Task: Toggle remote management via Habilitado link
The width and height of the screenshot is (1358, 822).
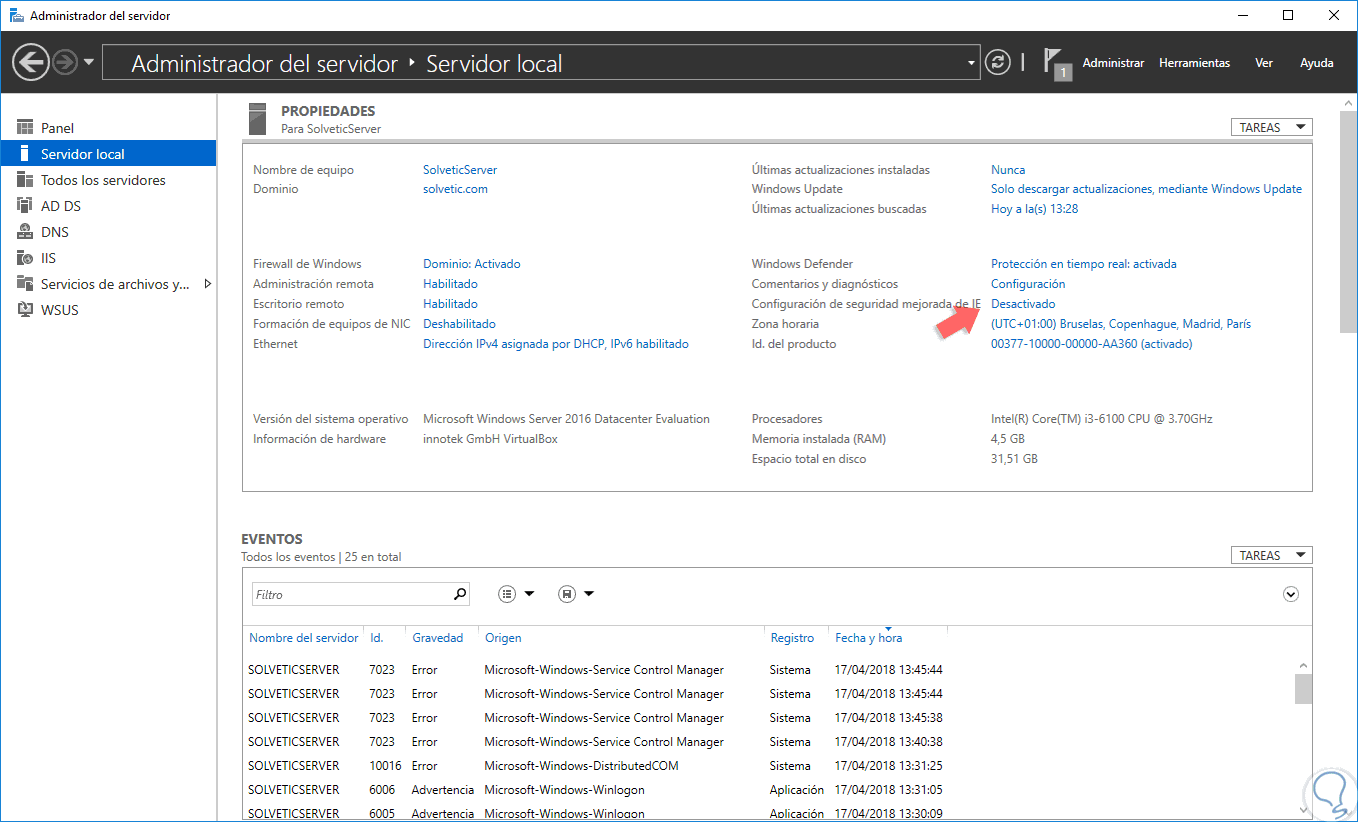Action: click(x=449, y=283)
